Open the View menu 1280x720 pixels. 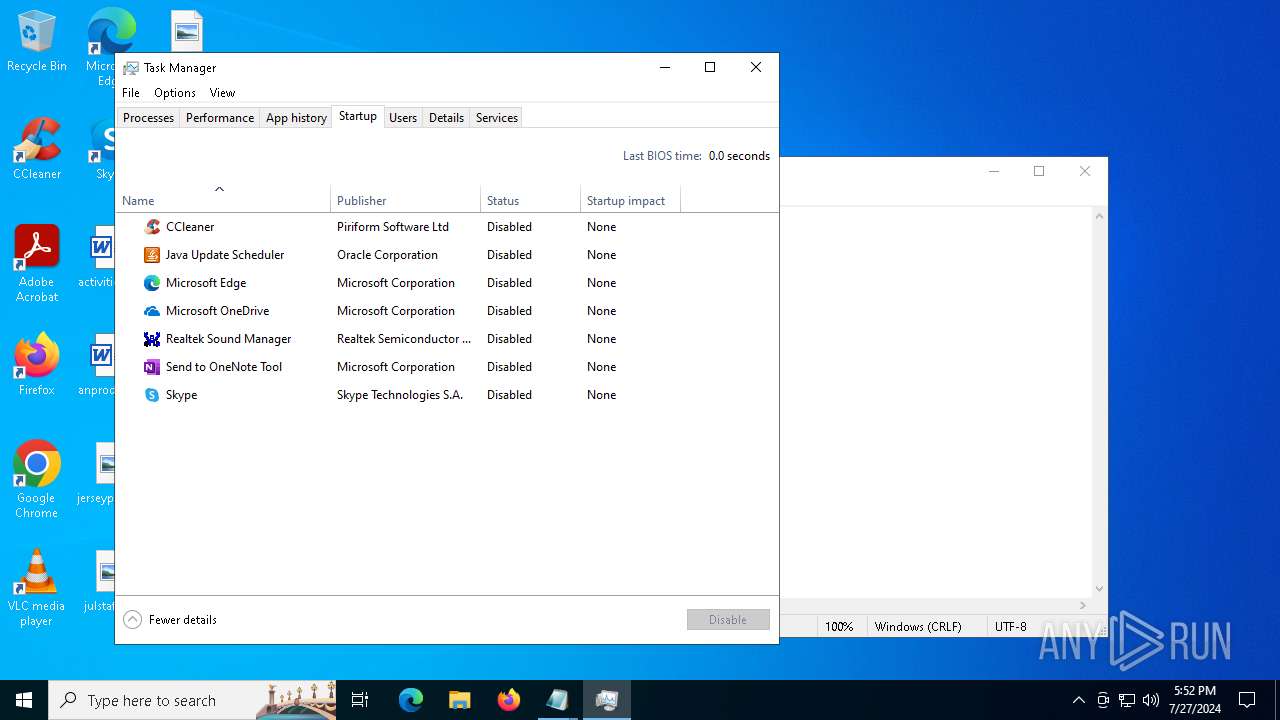pyautogui.click(x=222, y=93)
